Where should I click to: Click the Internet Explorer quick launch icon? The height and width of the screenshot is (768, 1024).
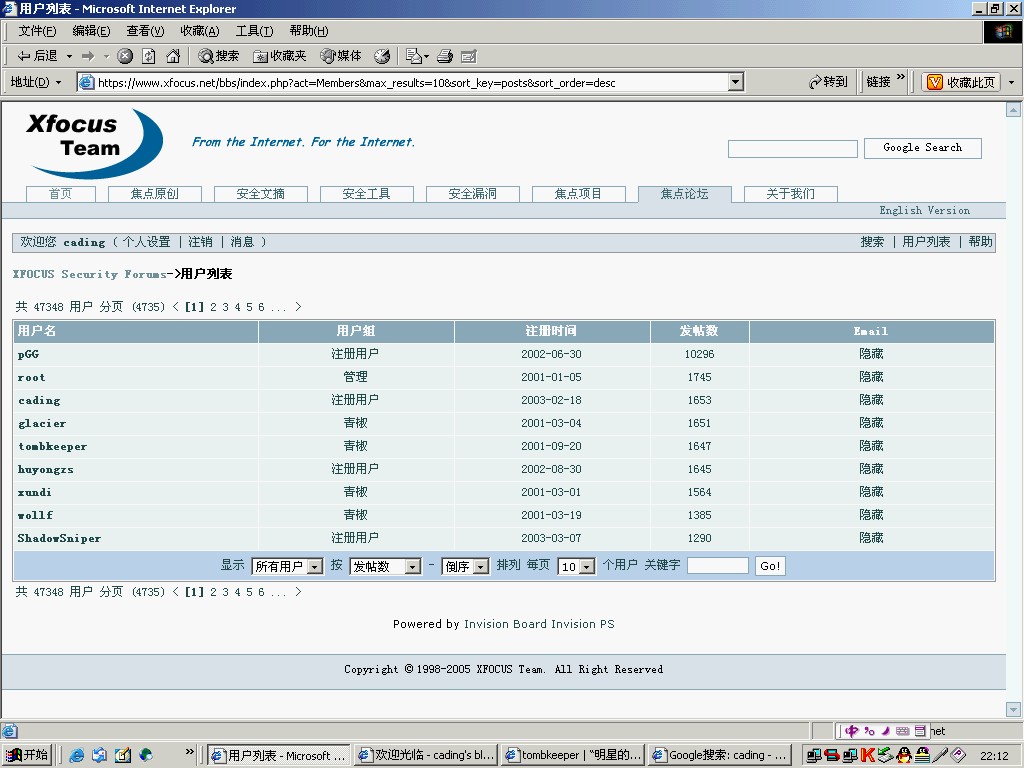coord(77,755)
